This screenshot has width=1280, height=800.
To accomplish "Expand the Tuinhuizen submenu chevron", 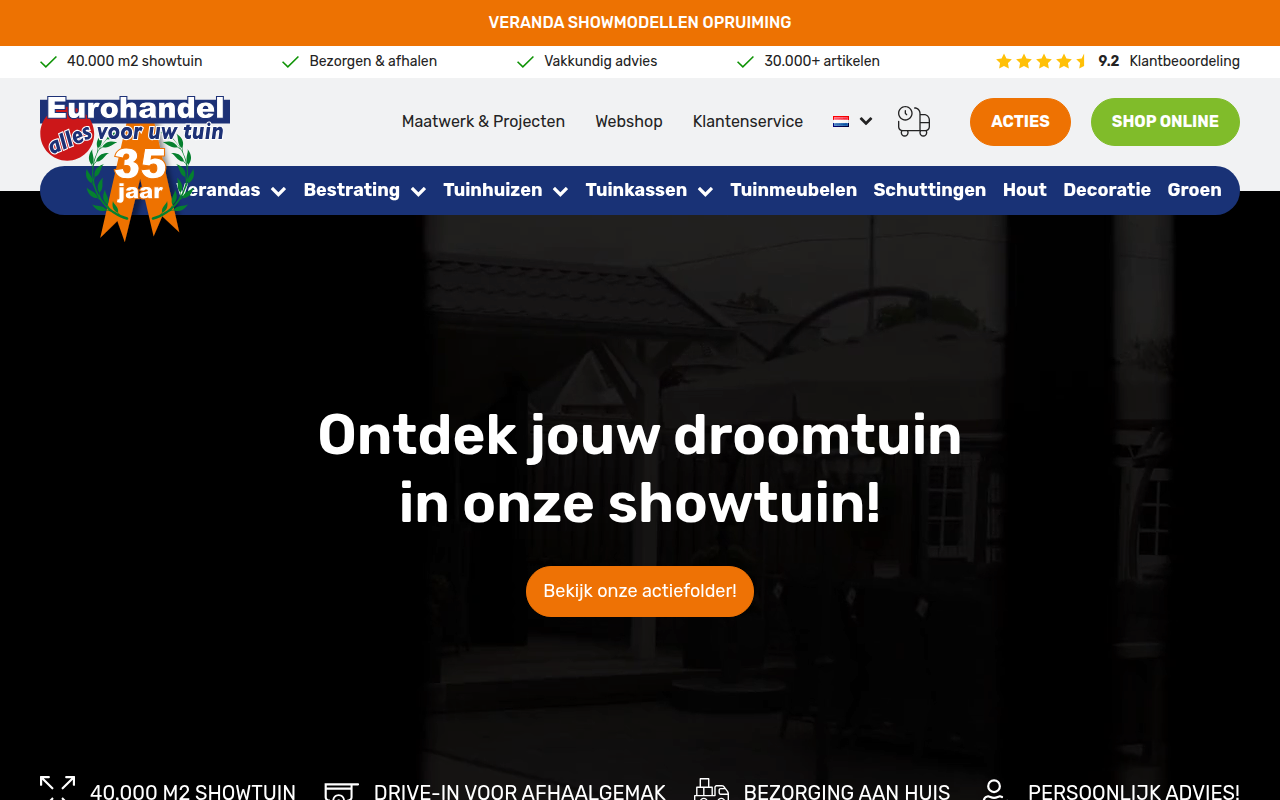I will pyautogui.click(x=560, y=191).
